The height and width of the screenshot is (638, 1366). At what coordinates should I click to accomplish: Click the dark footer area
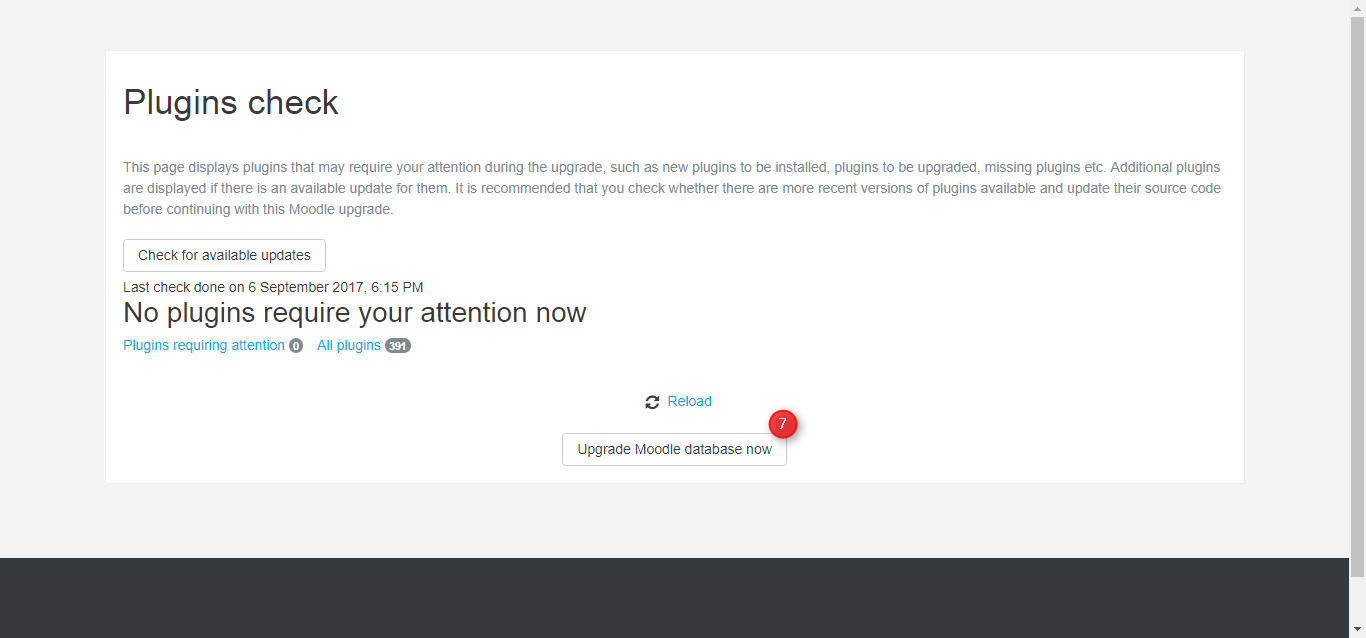[675, 598]
